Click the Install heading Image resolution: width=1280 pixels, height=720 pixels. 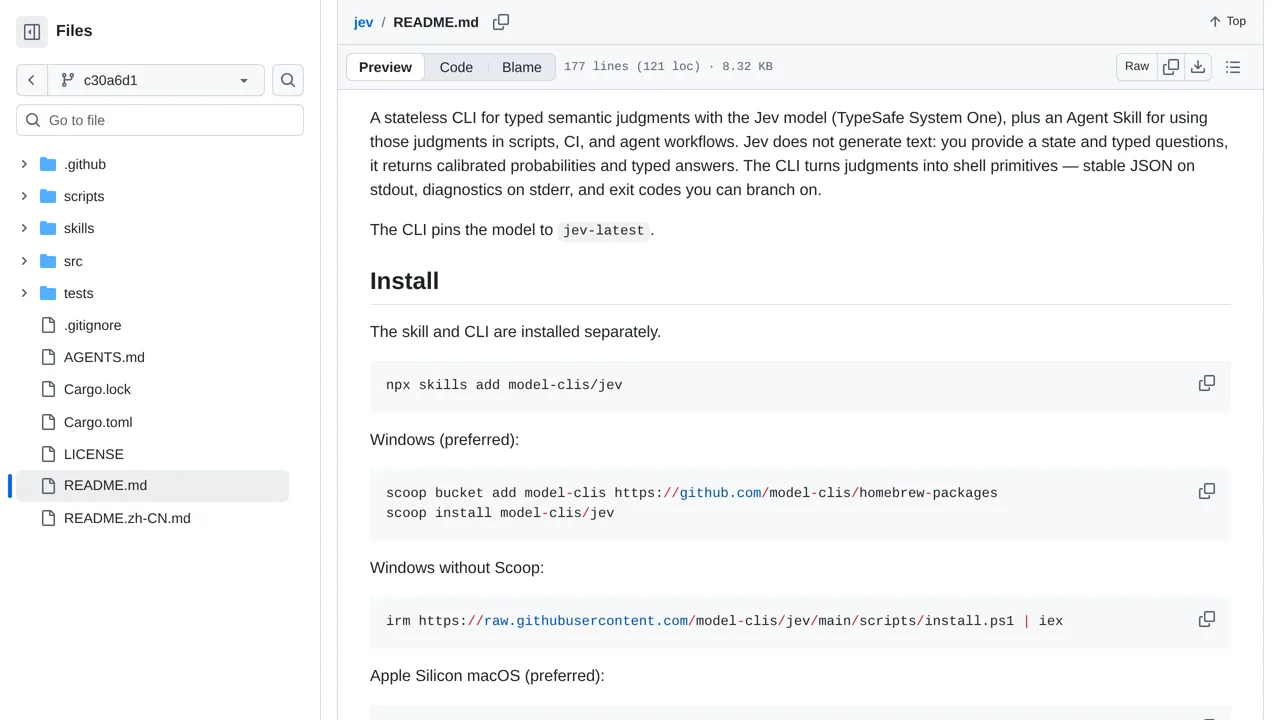(x=404, y=281)
